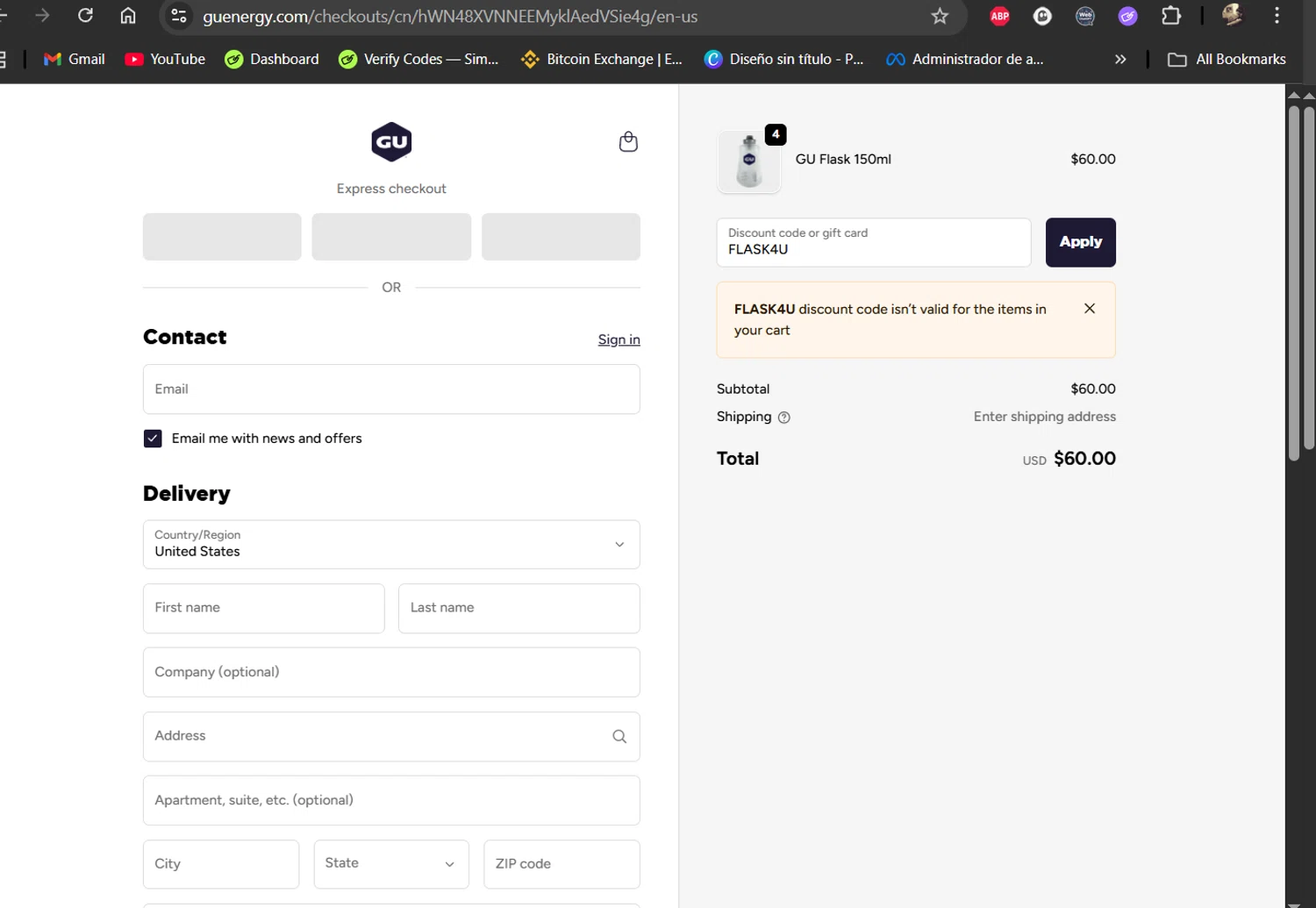Open the shopping bag cart icon

(628, 141)
